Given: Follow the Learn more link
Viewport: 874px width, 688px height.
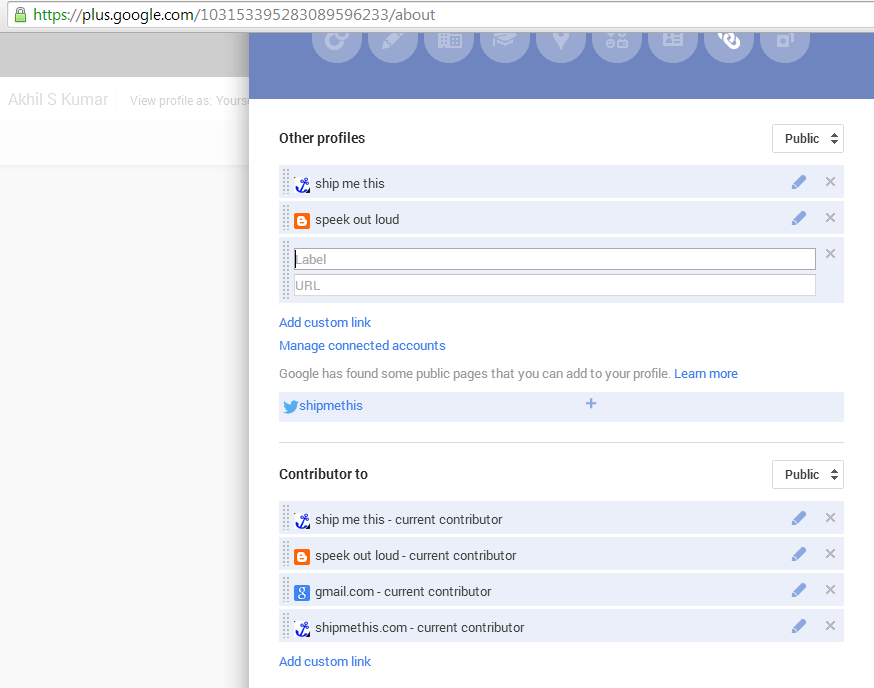Looking at the screenshot, I should click(706, 374).
